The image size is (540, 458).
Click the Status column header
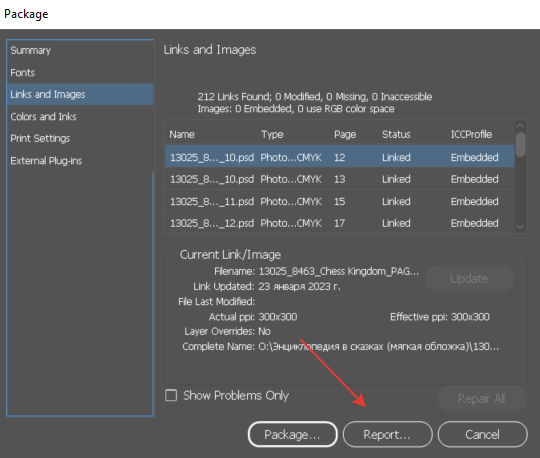396,134
